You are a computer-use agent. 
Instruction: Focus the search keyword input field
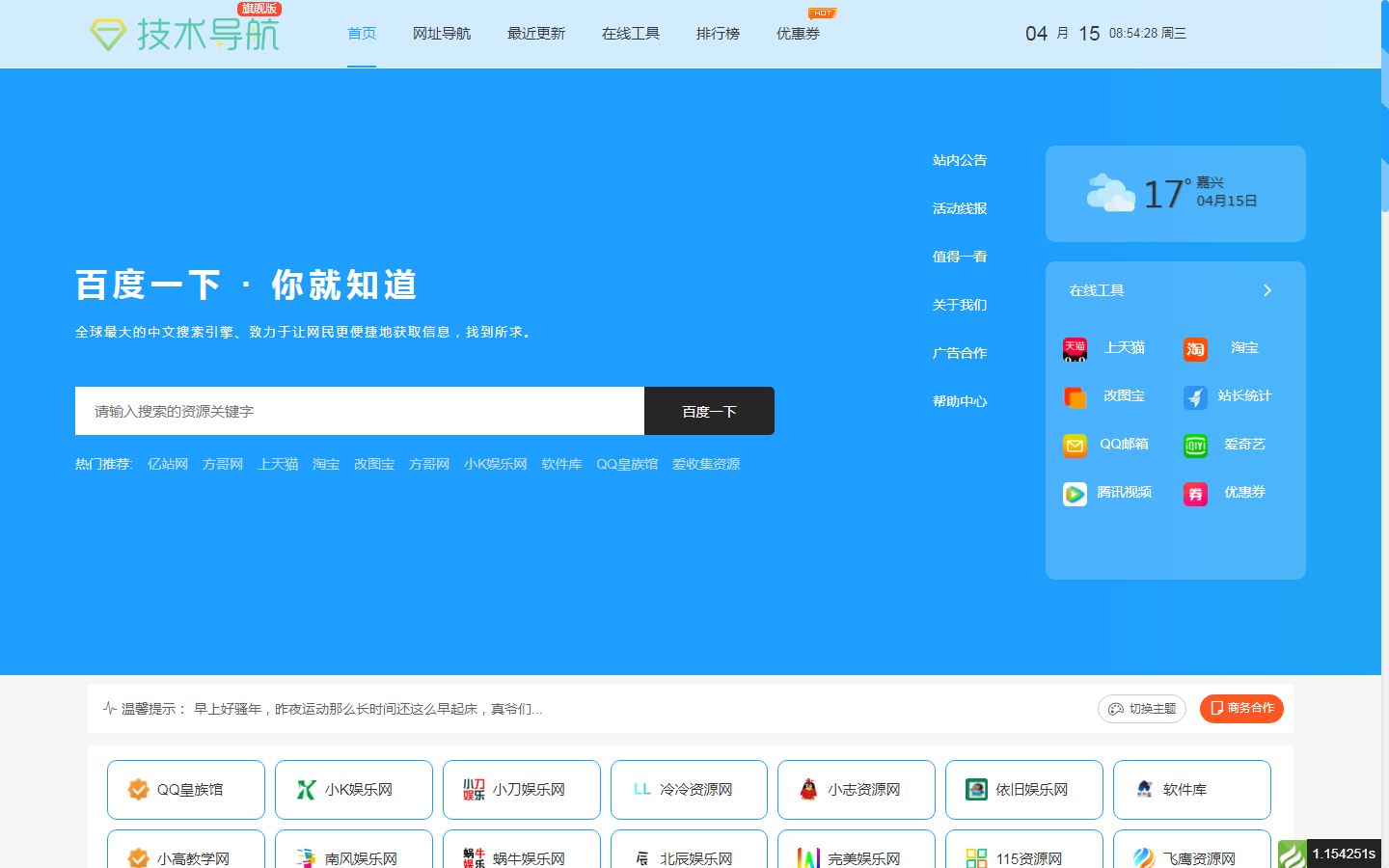tap(360, 411)
